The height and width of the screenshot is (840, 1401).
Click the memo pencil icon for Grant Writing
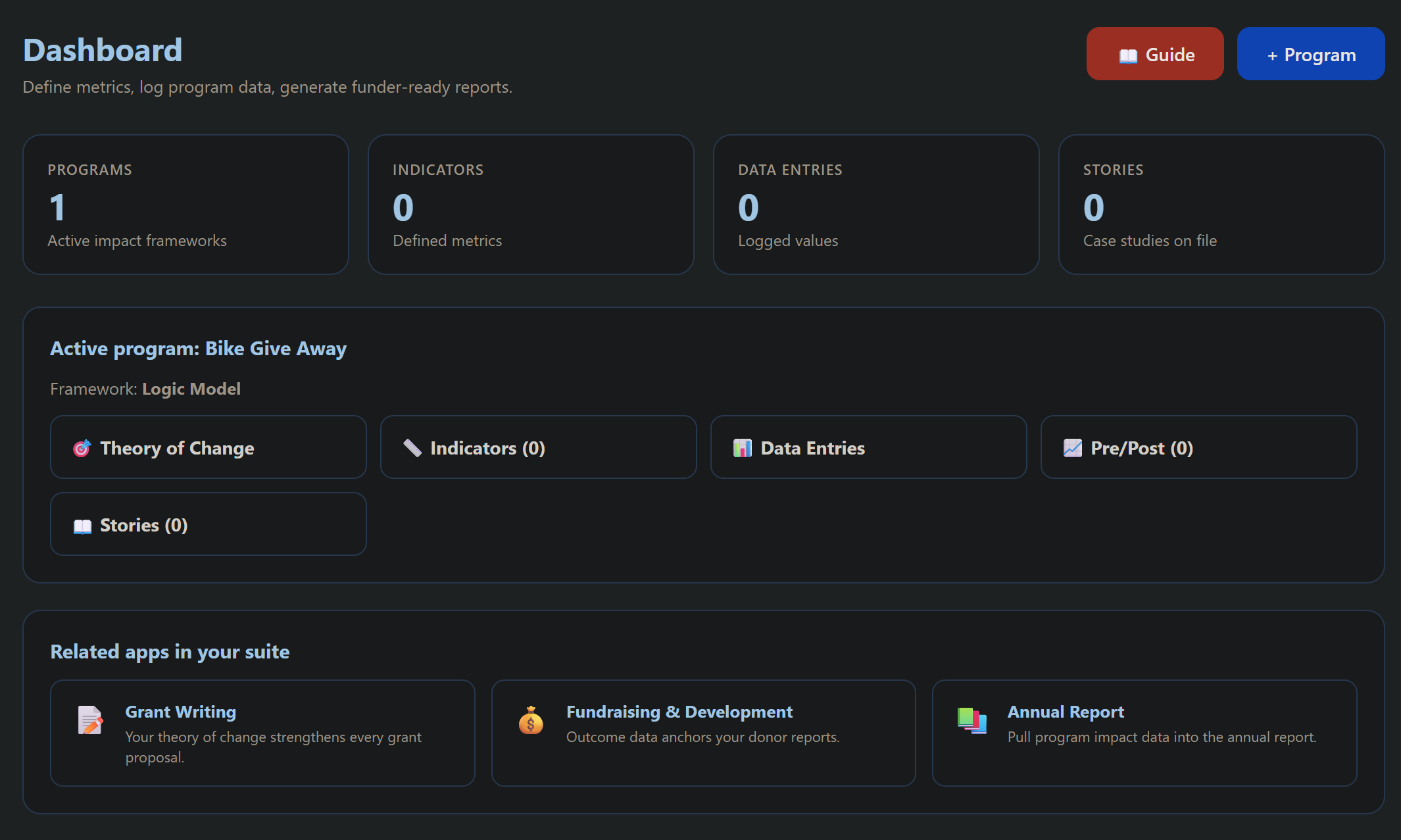click(x=90, y=720)
